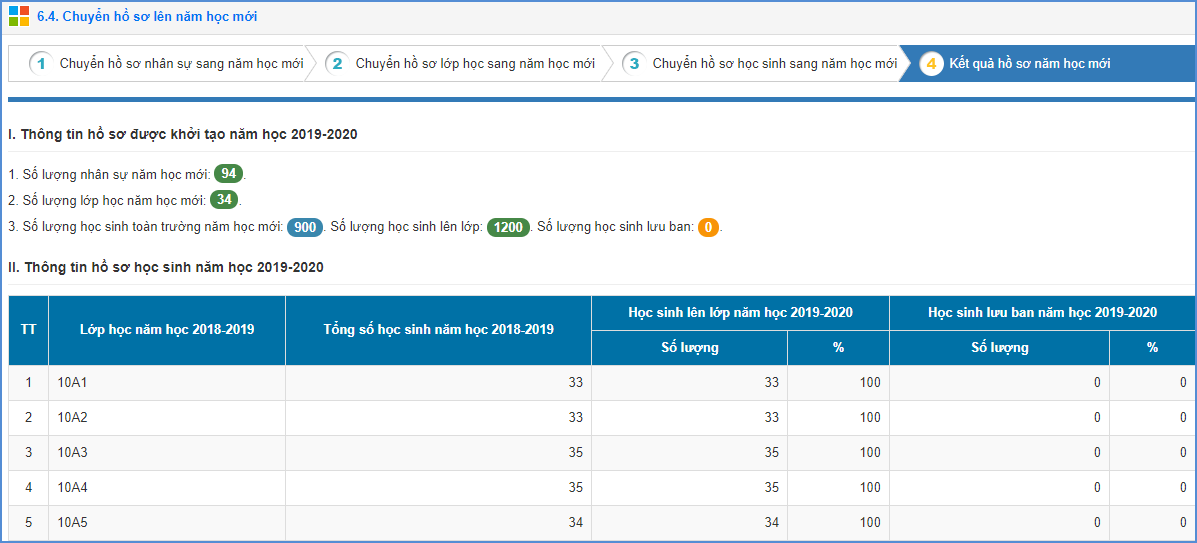The height and width of the screenshot is (543, 1197).
Task: Select Kết quả hồ sơ năm học mới
Action: [1029, 64]
